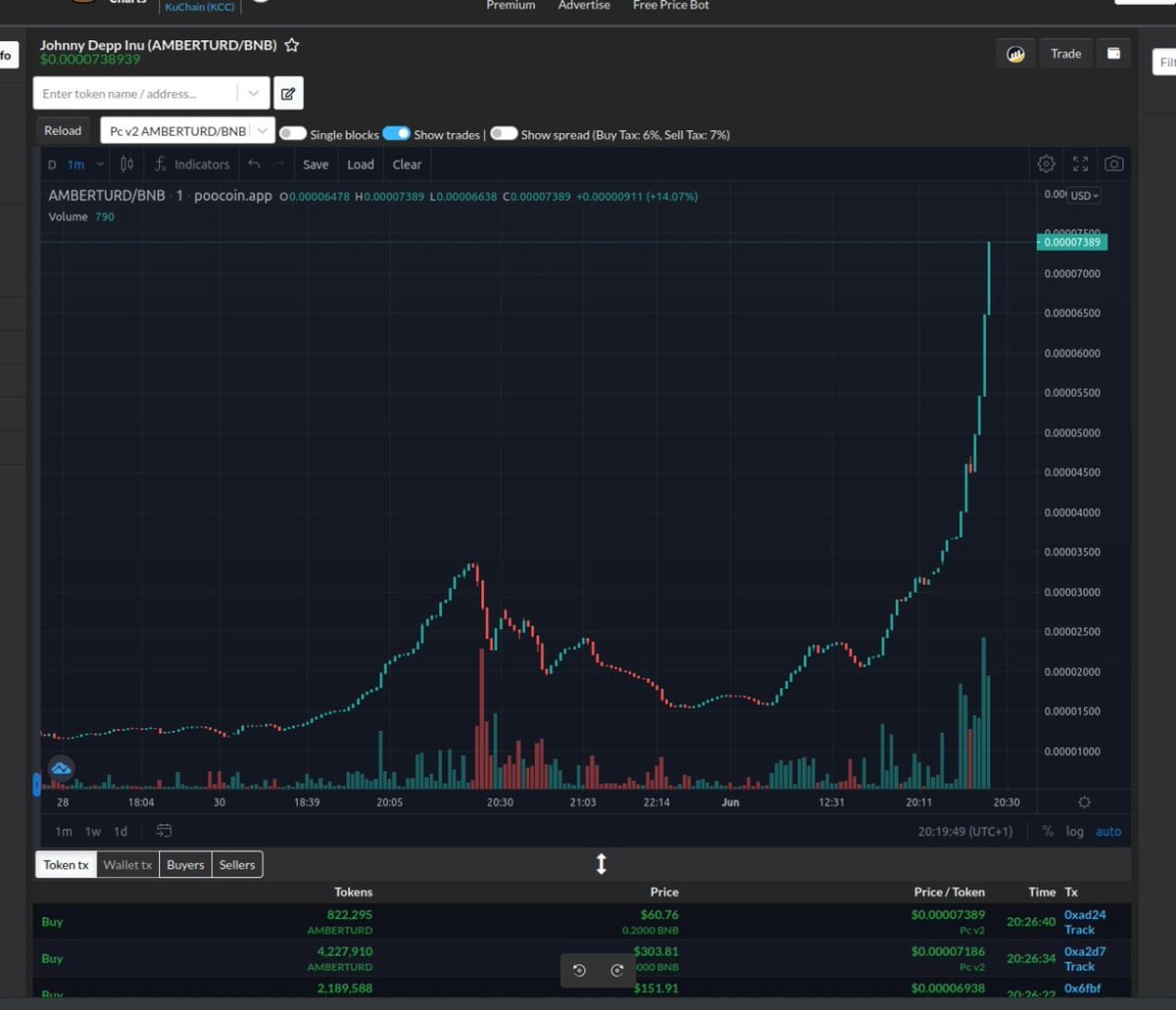Image resolution: width=1176 pixels, height=1010 pixels.
Task: Open the edit token list icon
Action: [x=288, y=94]
